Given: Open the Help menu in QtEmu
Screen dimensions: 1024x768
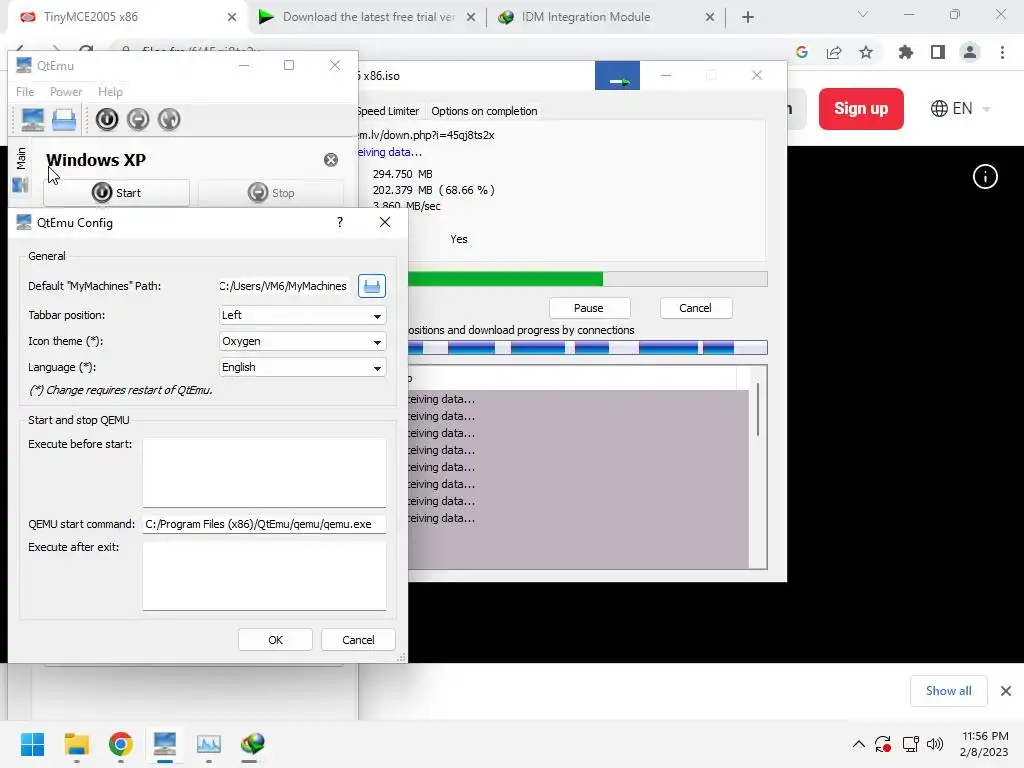Looking at the screenshot, I should point(110,91).
